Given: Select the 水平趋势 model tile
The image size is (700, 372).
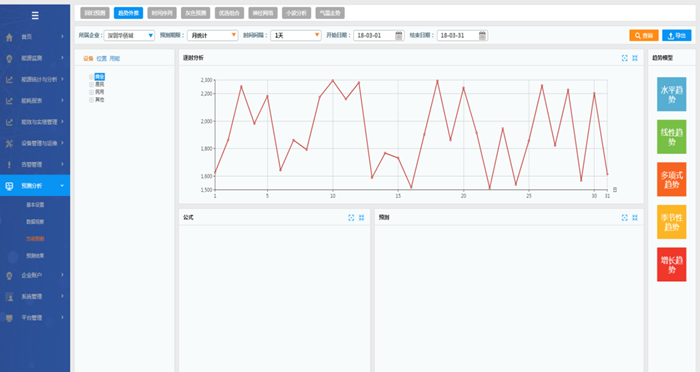Looking at the screenshot, I should click(671, 94).
